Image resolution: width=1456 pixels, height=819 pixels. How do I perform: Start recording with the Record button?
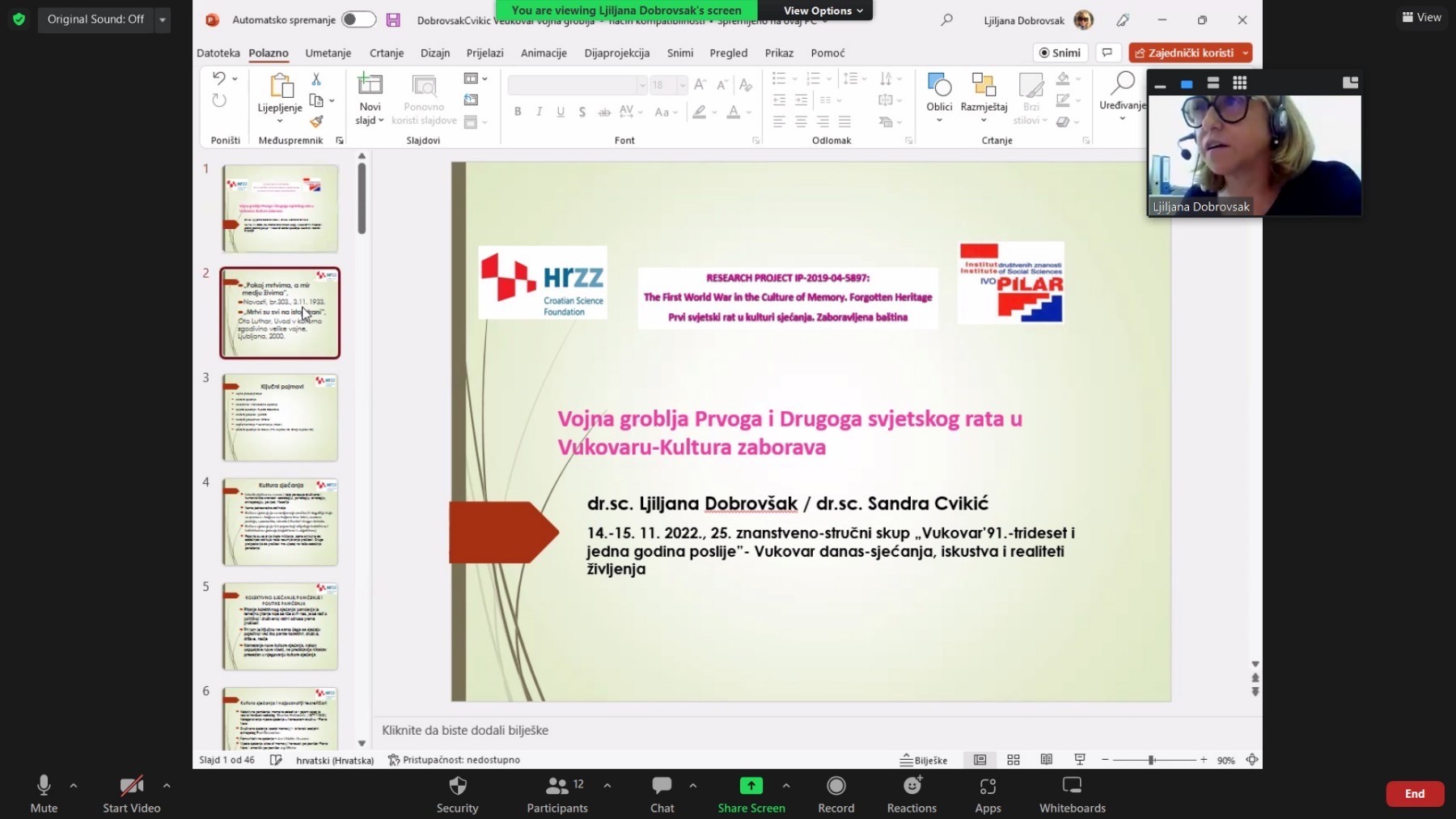836,786
